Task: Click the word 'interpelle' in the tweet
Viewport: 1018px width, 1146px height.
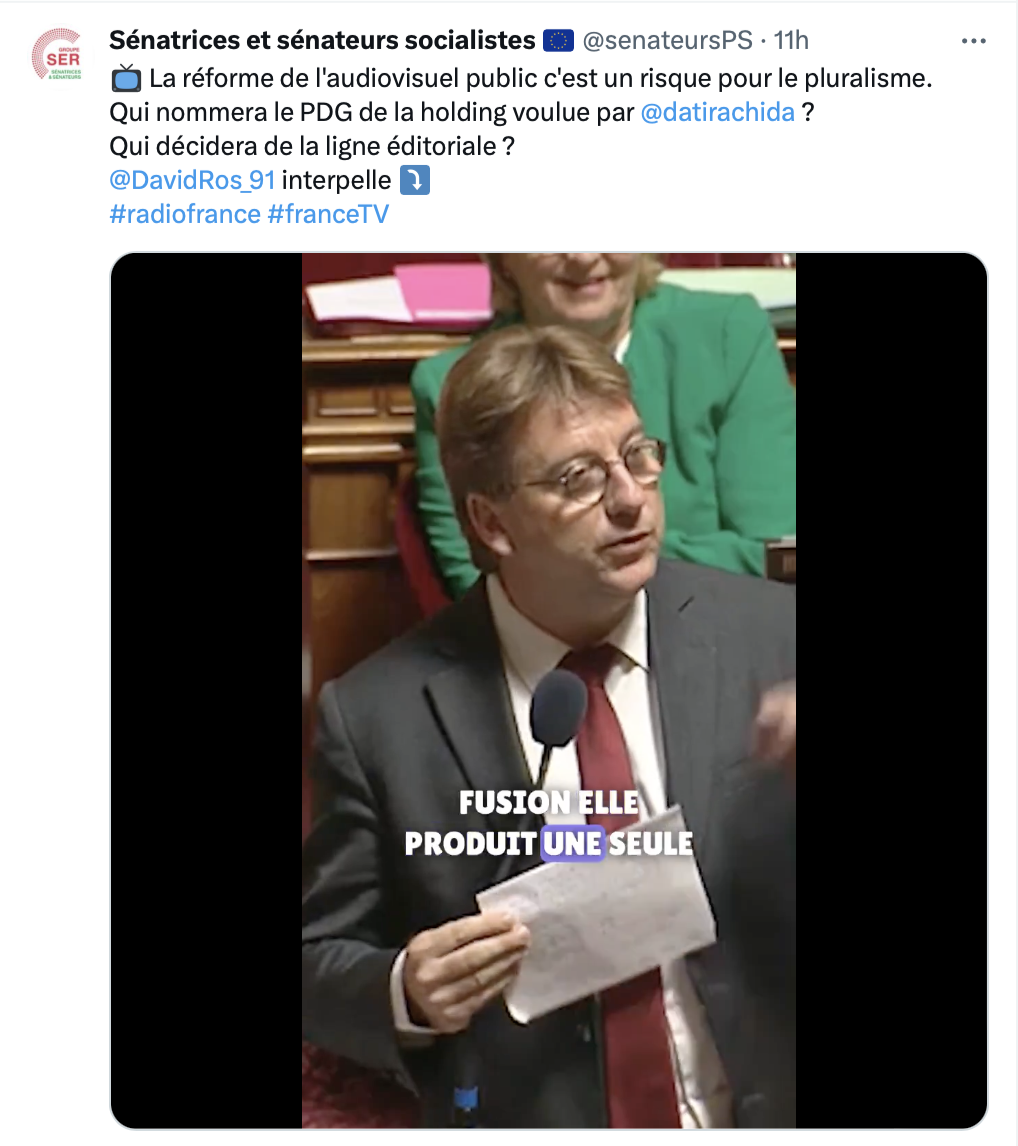Action: point(336,180)
